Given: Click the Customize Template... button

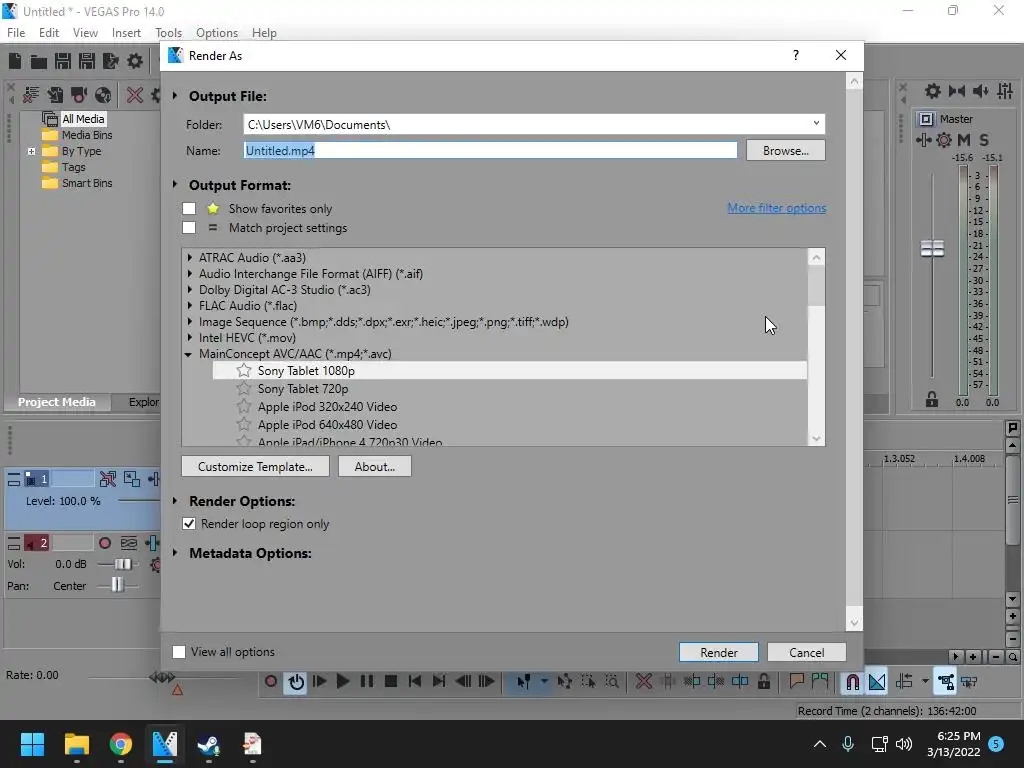Looking at the screenshot, I should 255,466.
